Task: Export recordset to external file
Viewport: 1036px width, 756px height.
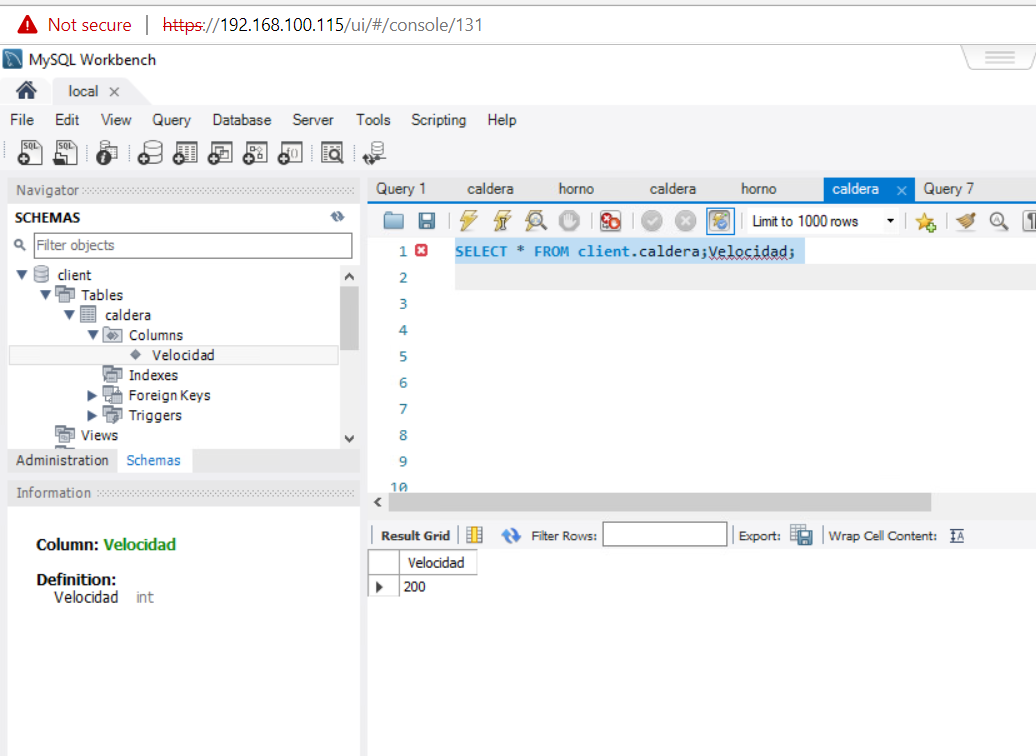Action: coord(801,535)
